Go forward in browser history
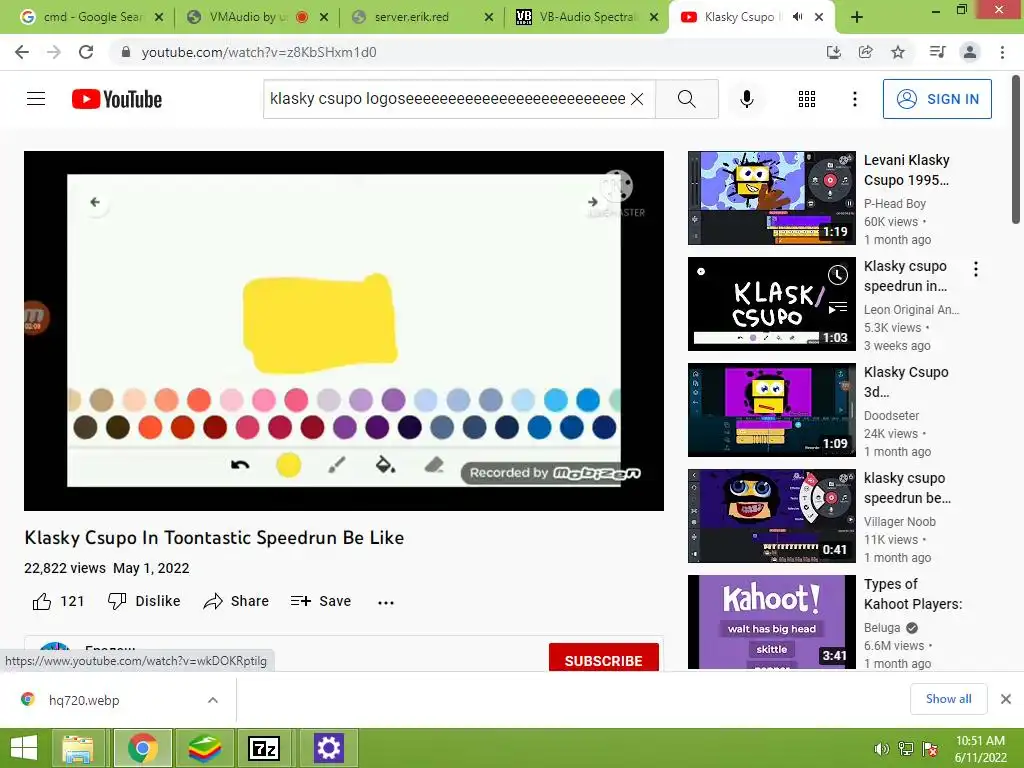The image size is (1024, 768). [54, 52]
